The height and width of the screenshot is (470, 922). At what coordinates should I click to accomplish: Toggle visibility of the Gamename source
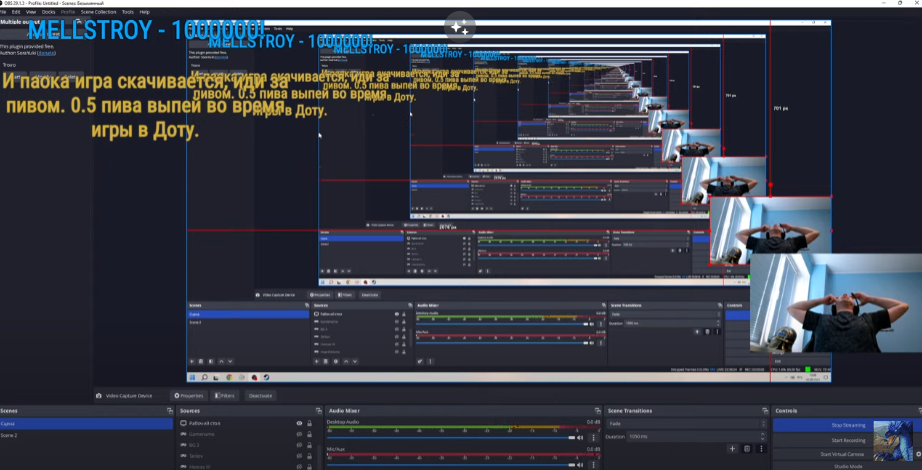tap(299, 434)
